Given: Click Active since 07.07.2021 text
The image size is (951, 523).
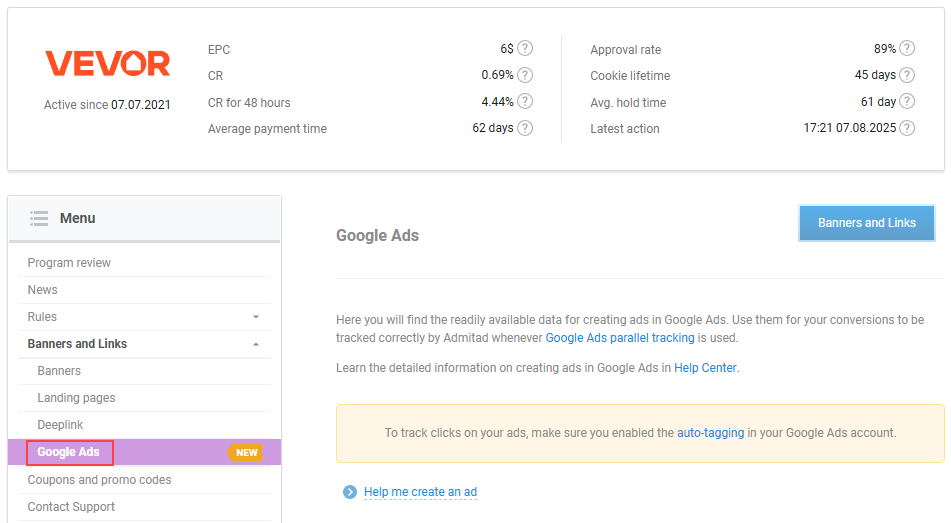Looking at the screenshot, I should click(107, 105).
